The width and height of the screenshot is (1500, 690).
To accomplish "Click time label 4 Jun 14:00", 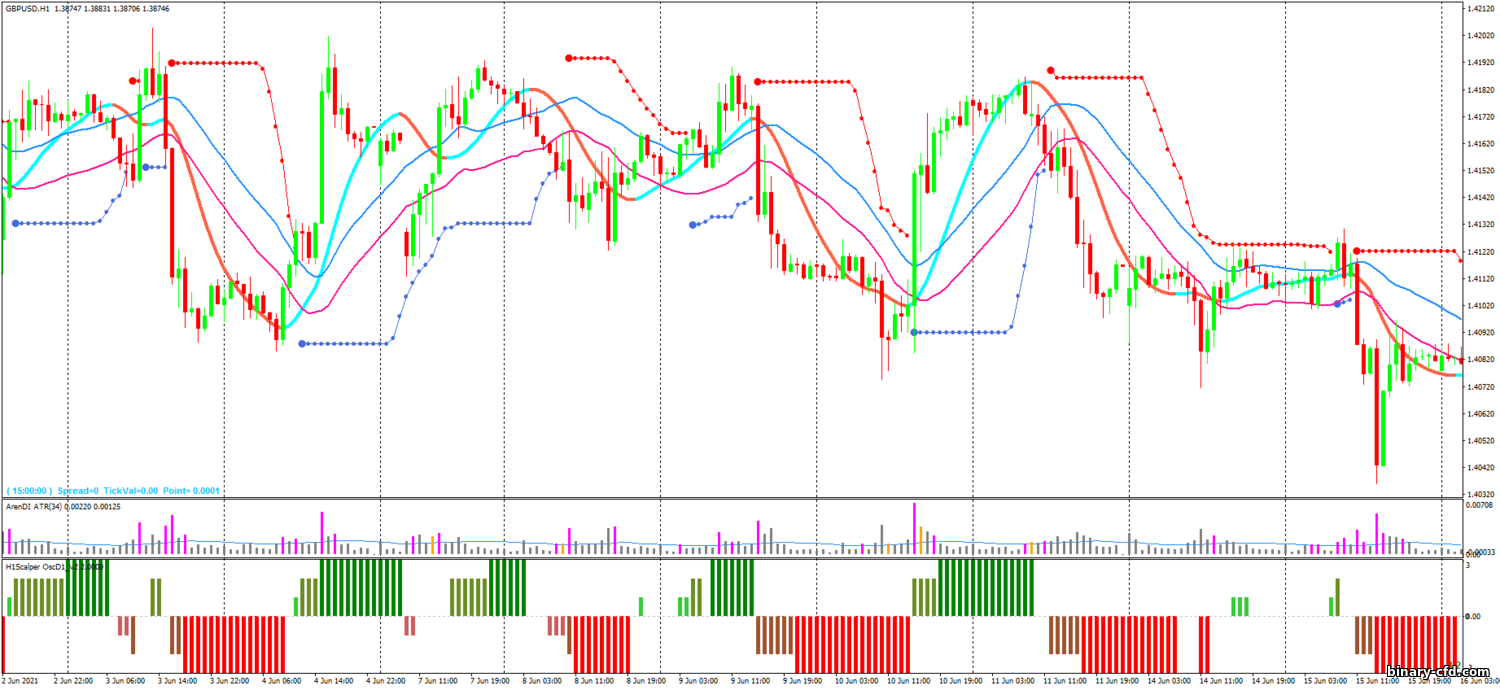I will coord(334,681).
